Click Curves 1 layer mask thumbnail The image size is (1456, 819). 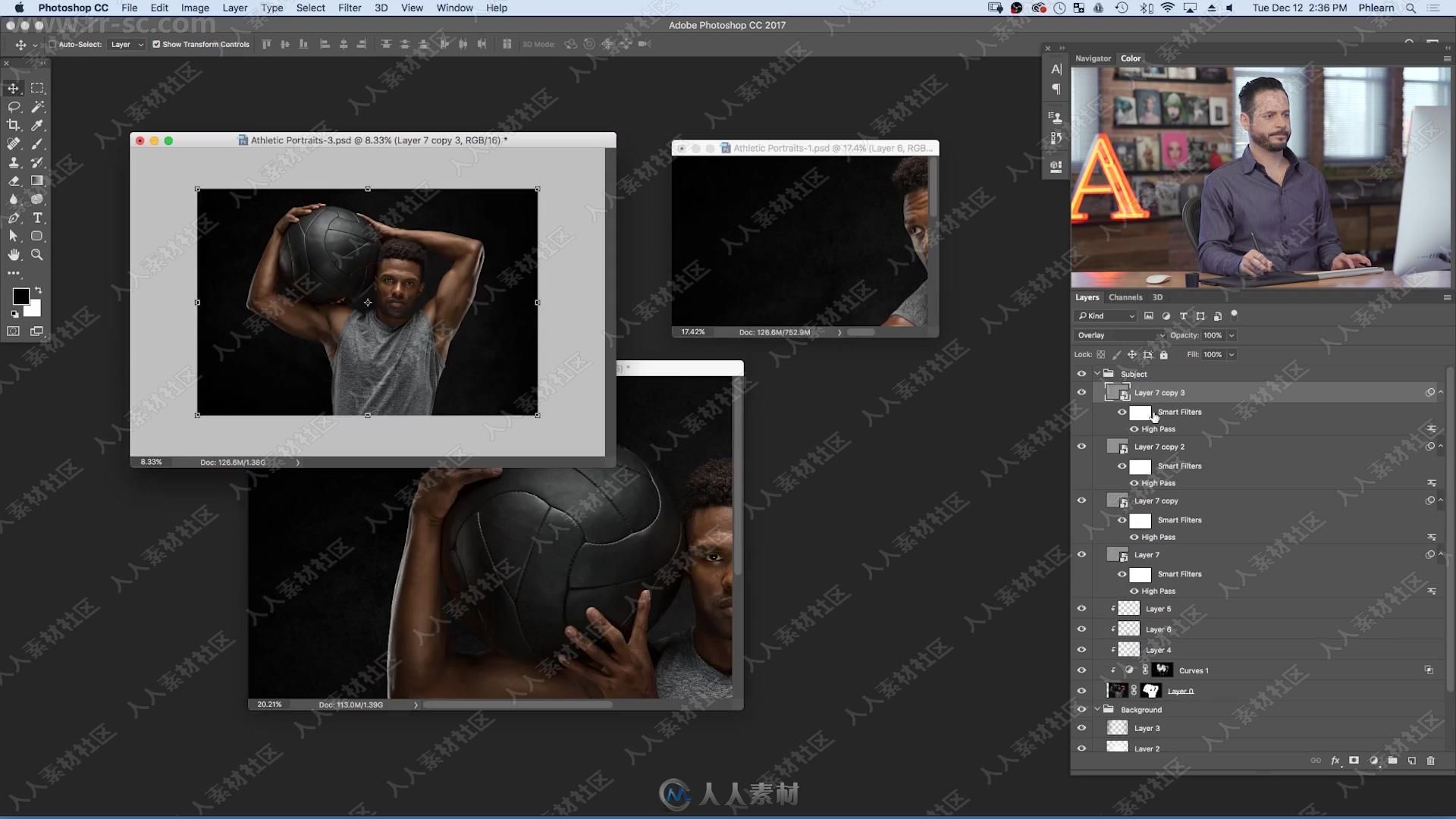tap(1162, 670)
